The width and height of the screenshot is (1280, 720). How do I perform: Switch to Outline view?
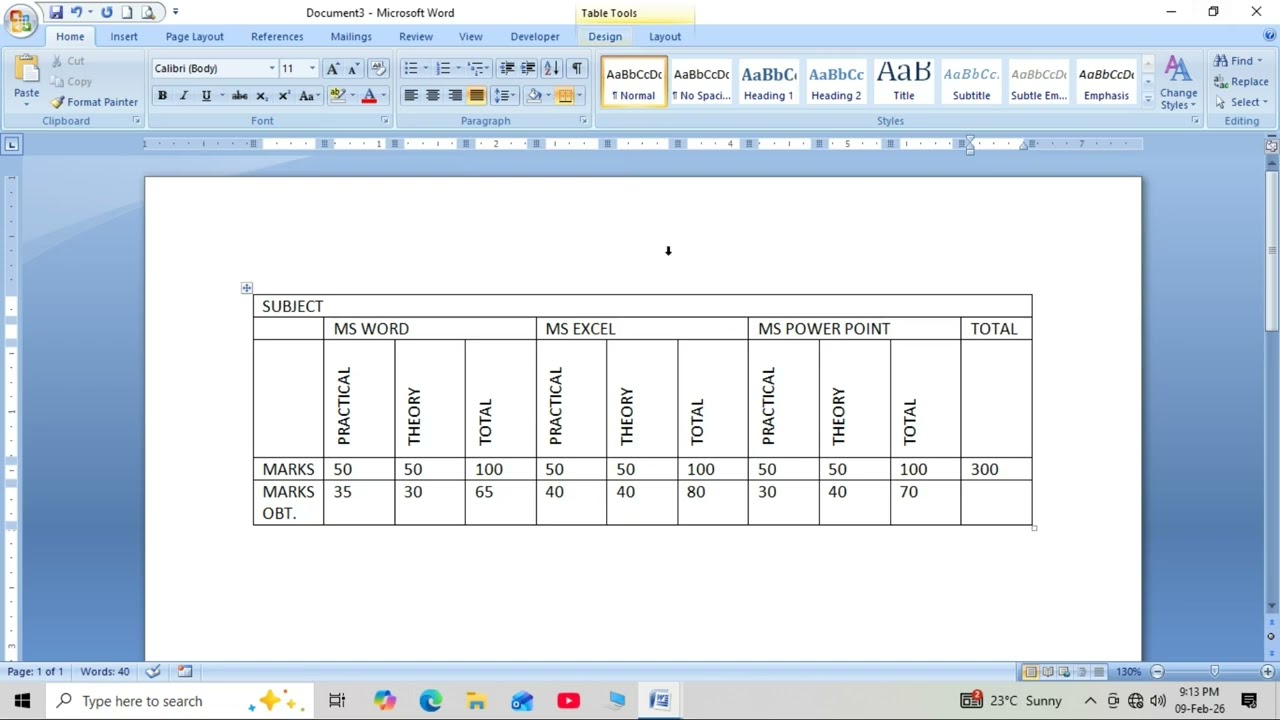click(x=1081, y=672)
